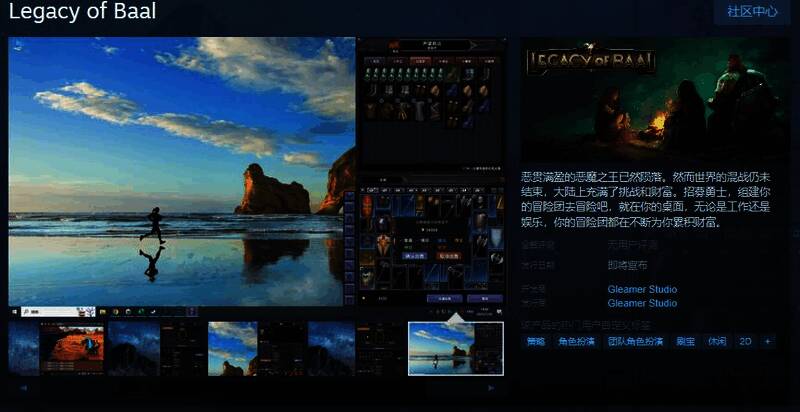Click the first Gleamer Studio developer link
Screen dimensions: 800x412
tap(642, 289)
